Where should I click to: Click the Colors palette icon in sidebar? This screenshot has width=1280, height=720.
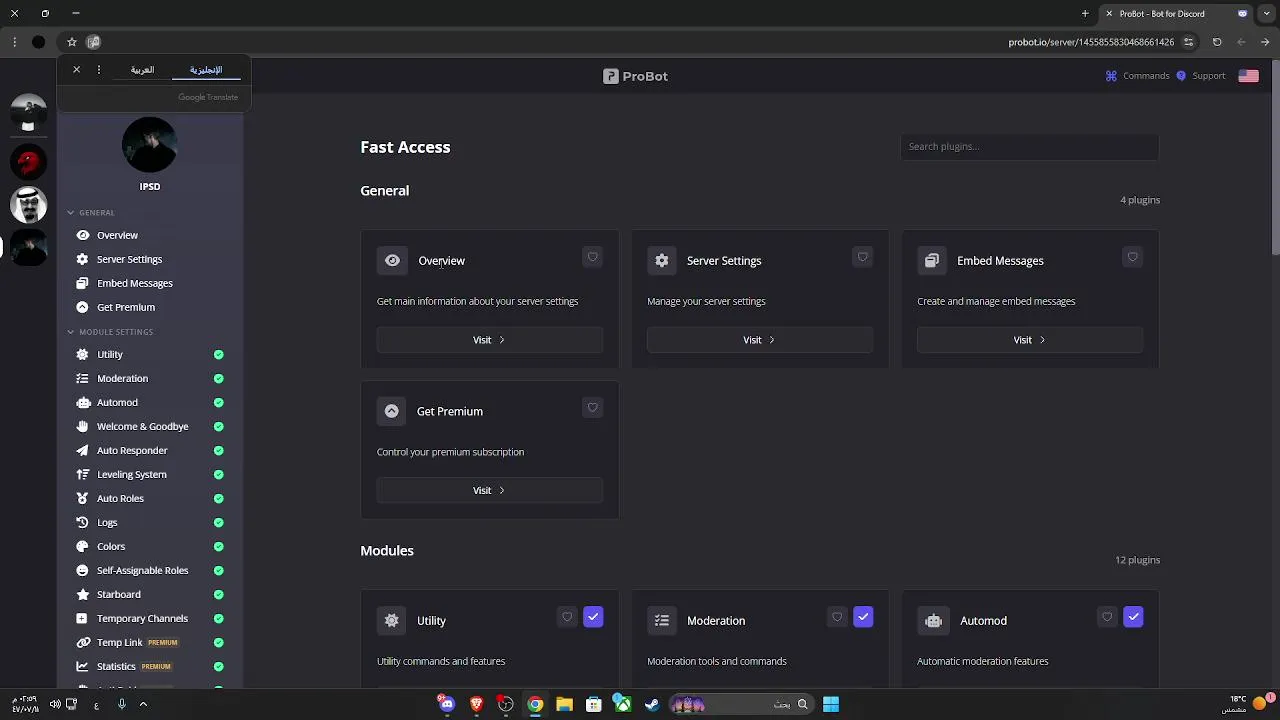click(x=83, y=546)
